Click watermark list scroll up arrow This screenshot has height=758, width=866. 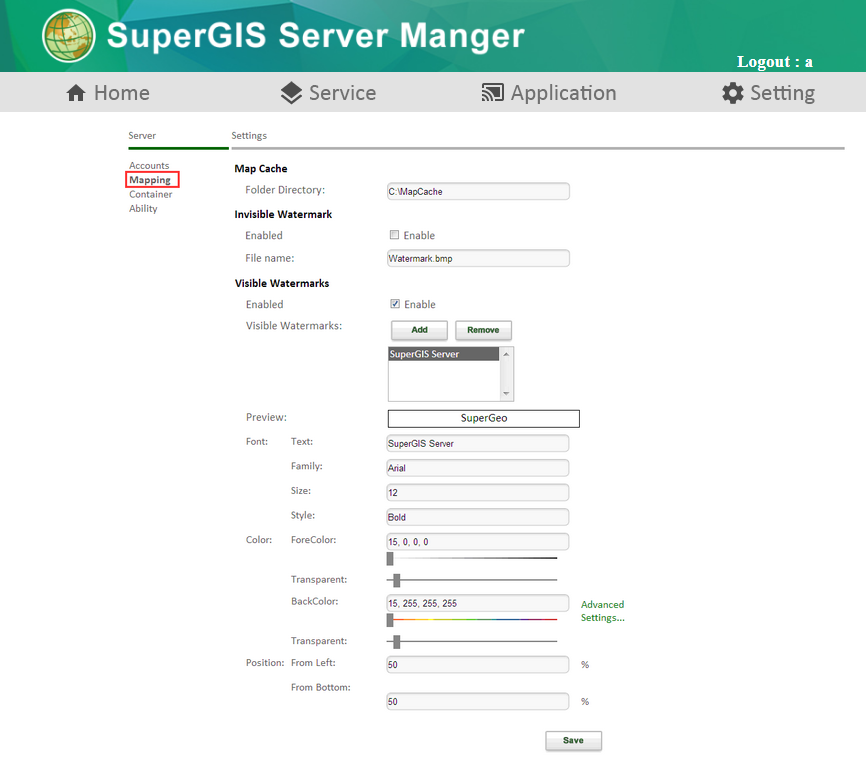506,354
